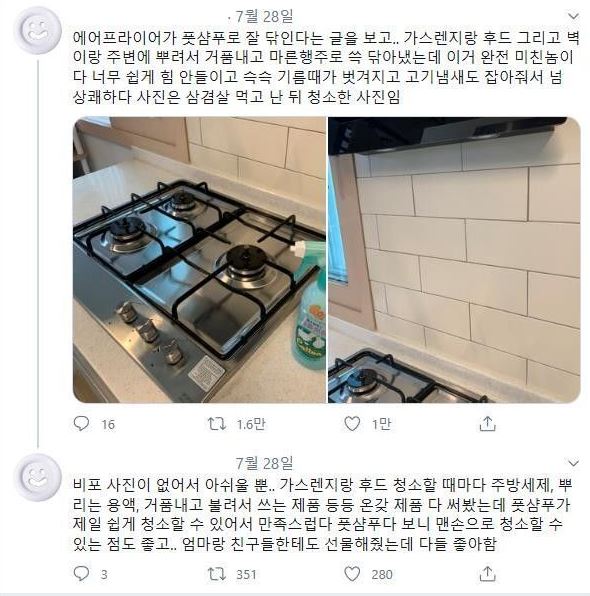Open the tiled wall photo on the right

coord(454,260)
